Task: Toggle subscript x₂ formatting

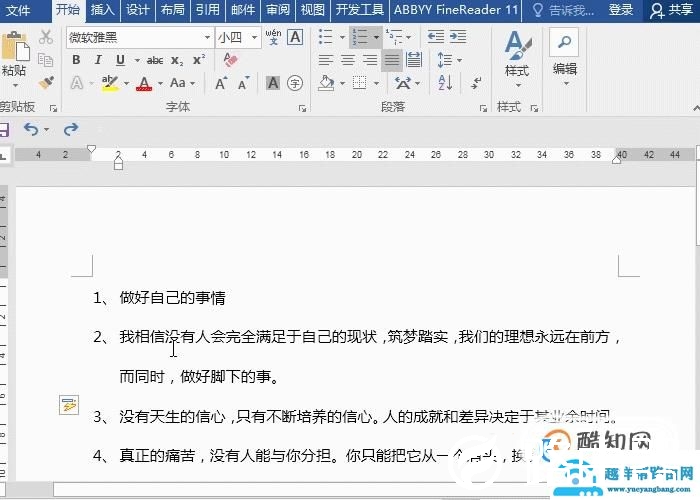Action: tap(177, 61)
